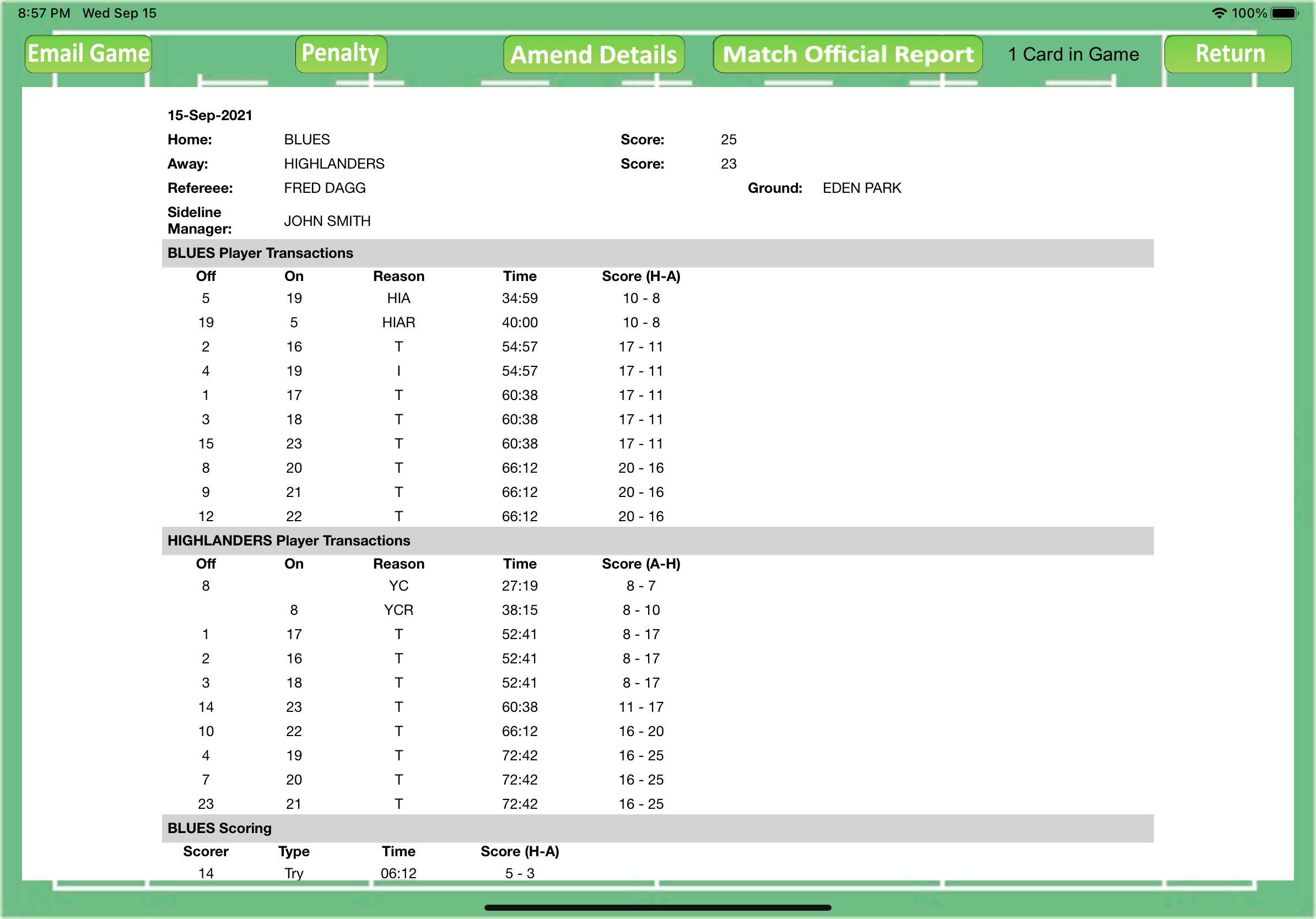Tap the home team name BLUES
This screenshot has width=1316, height=919.
point(306,139)
